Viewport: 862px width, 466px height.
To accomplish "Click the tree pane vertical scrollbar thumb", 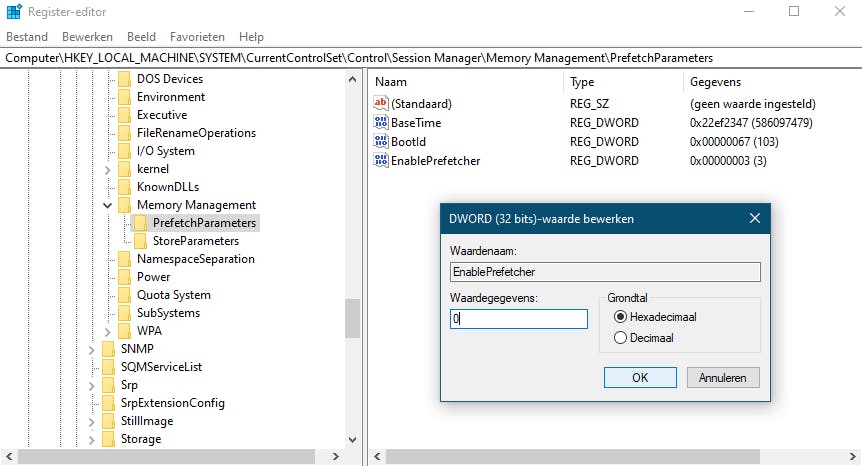I will (352, 318).
